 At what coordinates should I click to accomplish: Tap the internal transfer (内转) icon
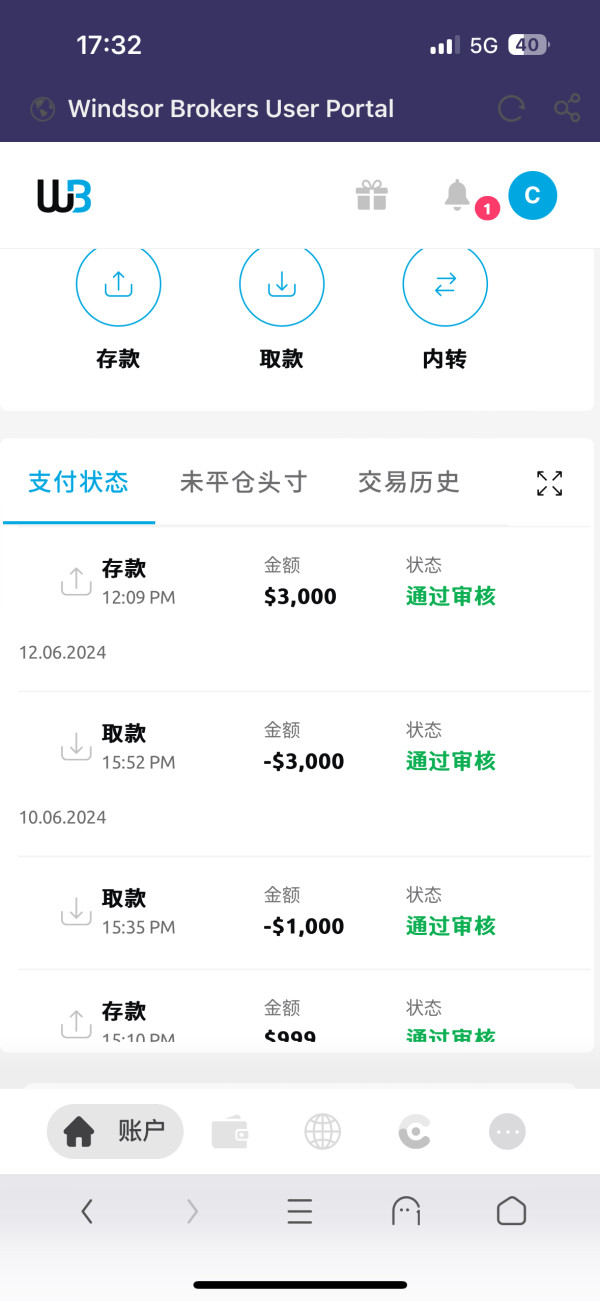(445, 285)
